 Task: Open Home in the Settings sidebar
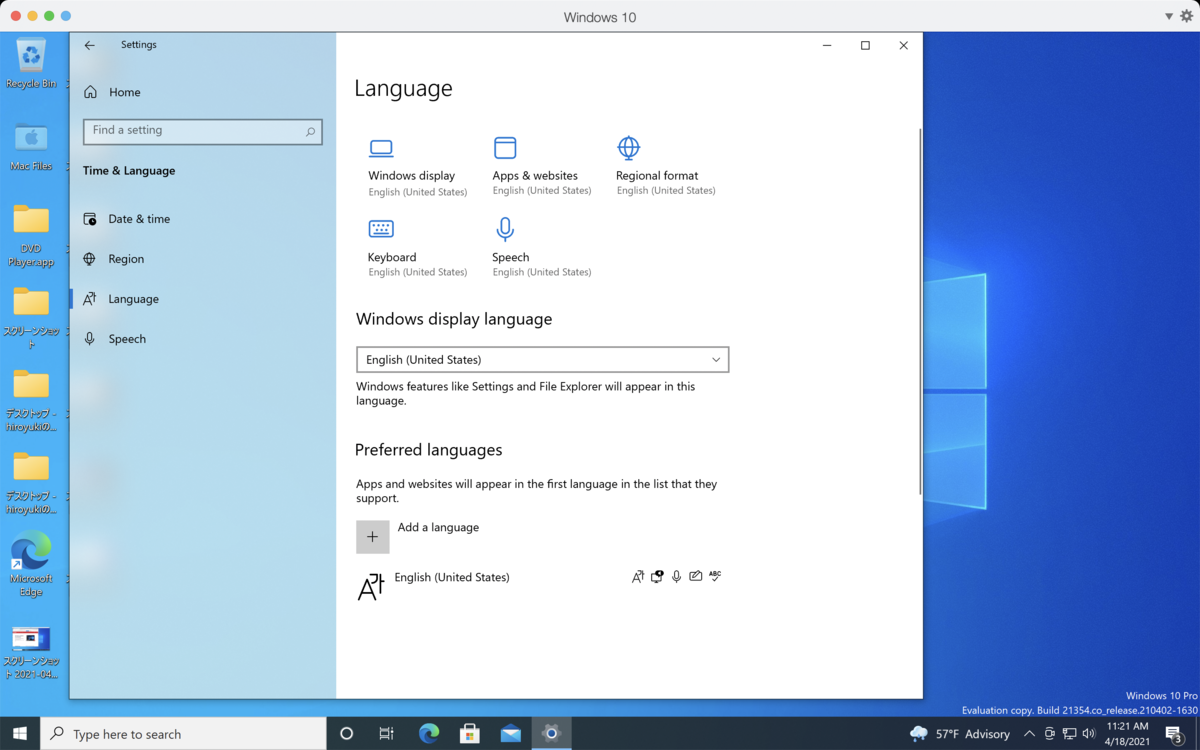[x=112, y=92]
